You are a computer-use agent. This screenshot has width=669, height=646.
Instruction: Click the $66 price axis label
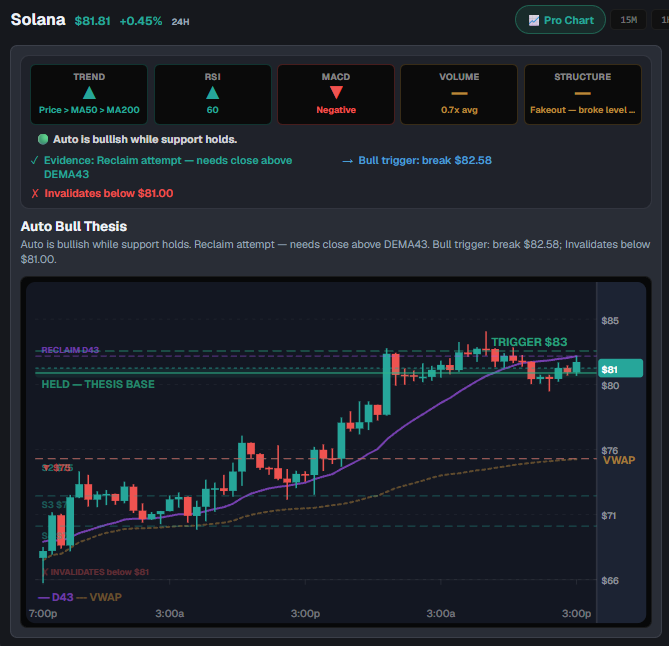coord(610,581)
